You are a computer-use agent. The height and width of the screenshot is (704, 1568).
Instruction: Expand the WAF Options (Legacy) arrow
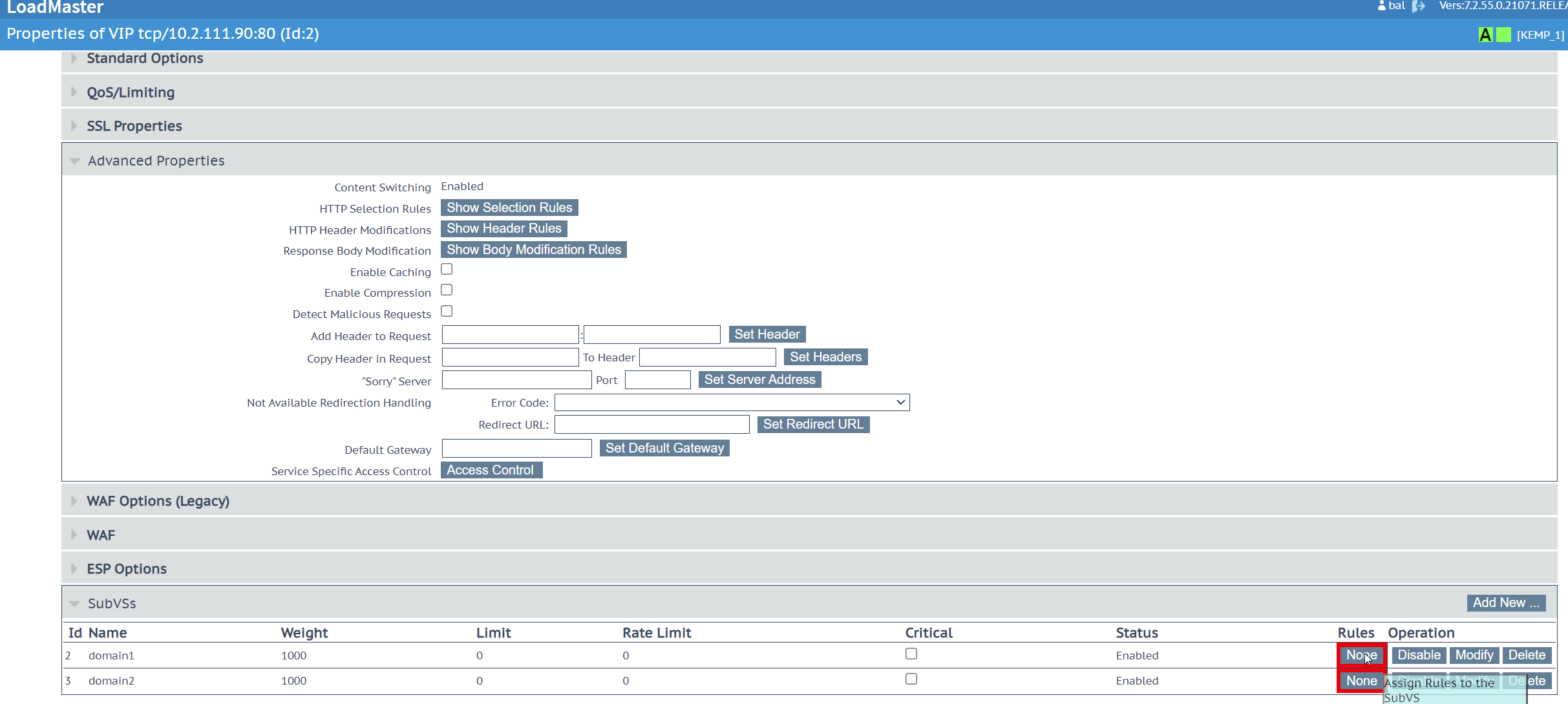tap(74, 501)
